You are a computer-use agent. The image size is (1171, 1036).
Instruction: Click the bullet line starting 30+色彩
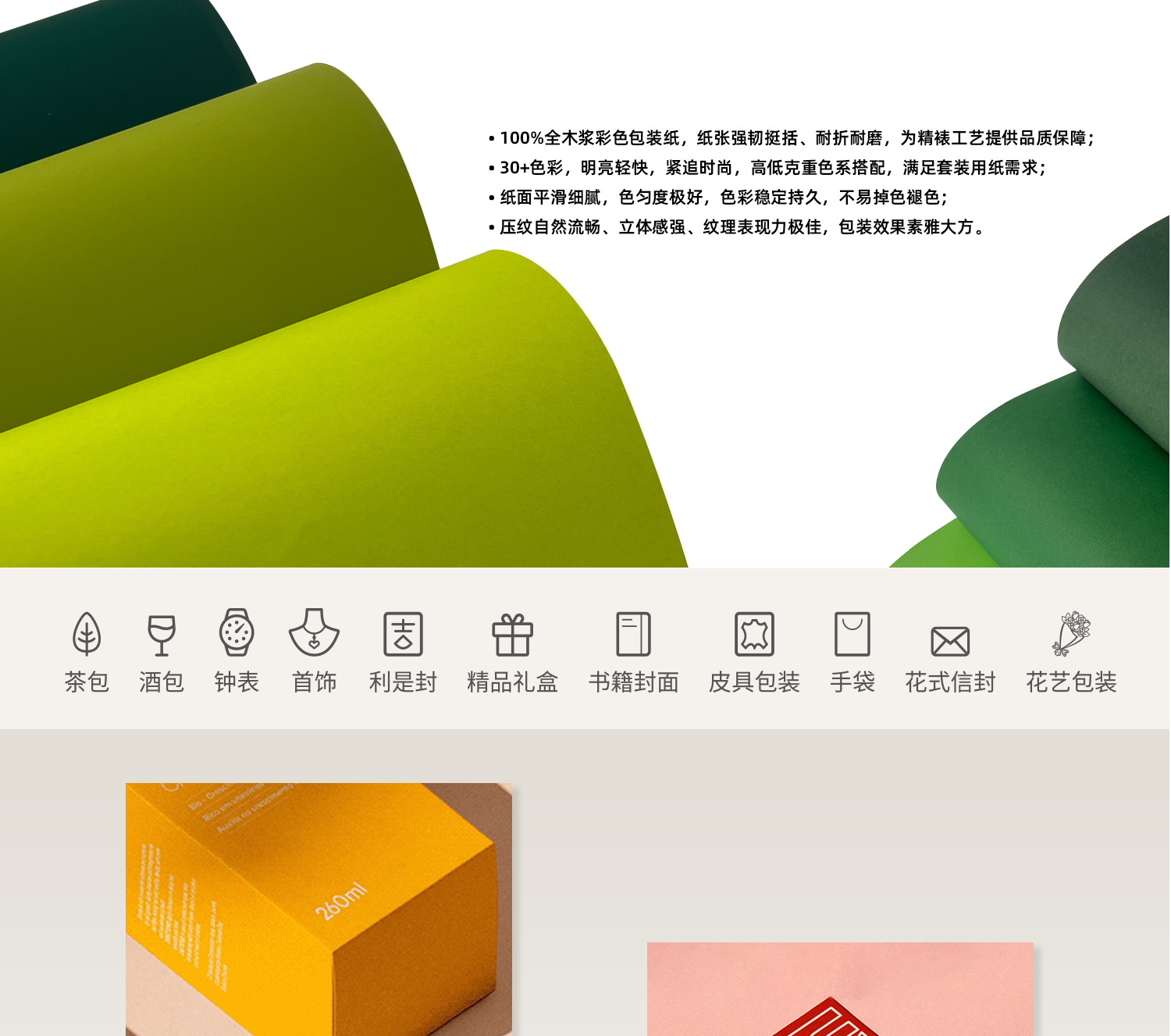coord(767,168)
